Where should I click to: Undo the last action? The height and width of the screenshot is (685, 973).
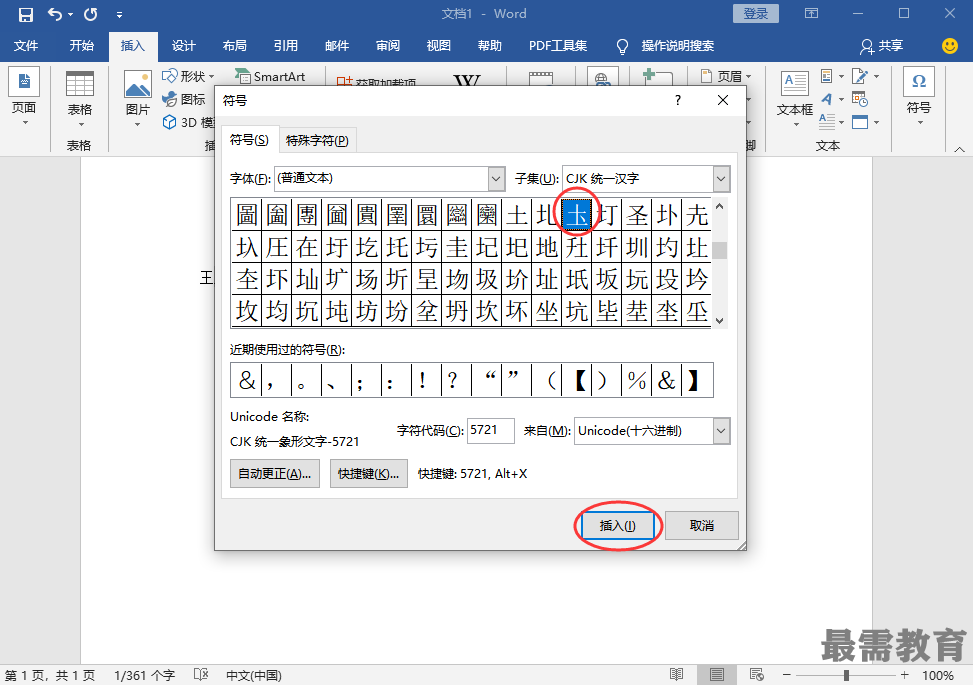[55, 14]
